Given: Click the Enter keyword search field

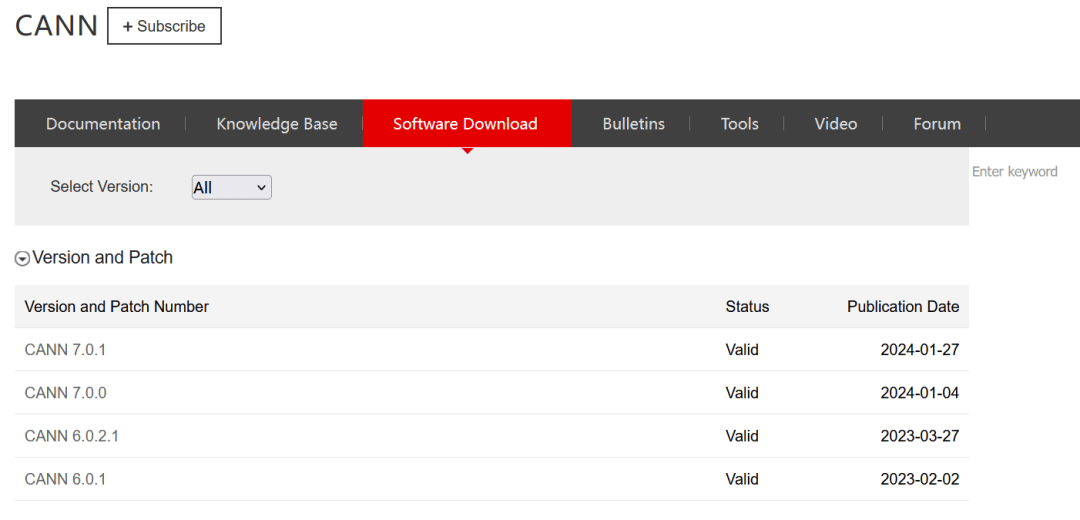Looking at the screenshot, I should point(1014,172).
